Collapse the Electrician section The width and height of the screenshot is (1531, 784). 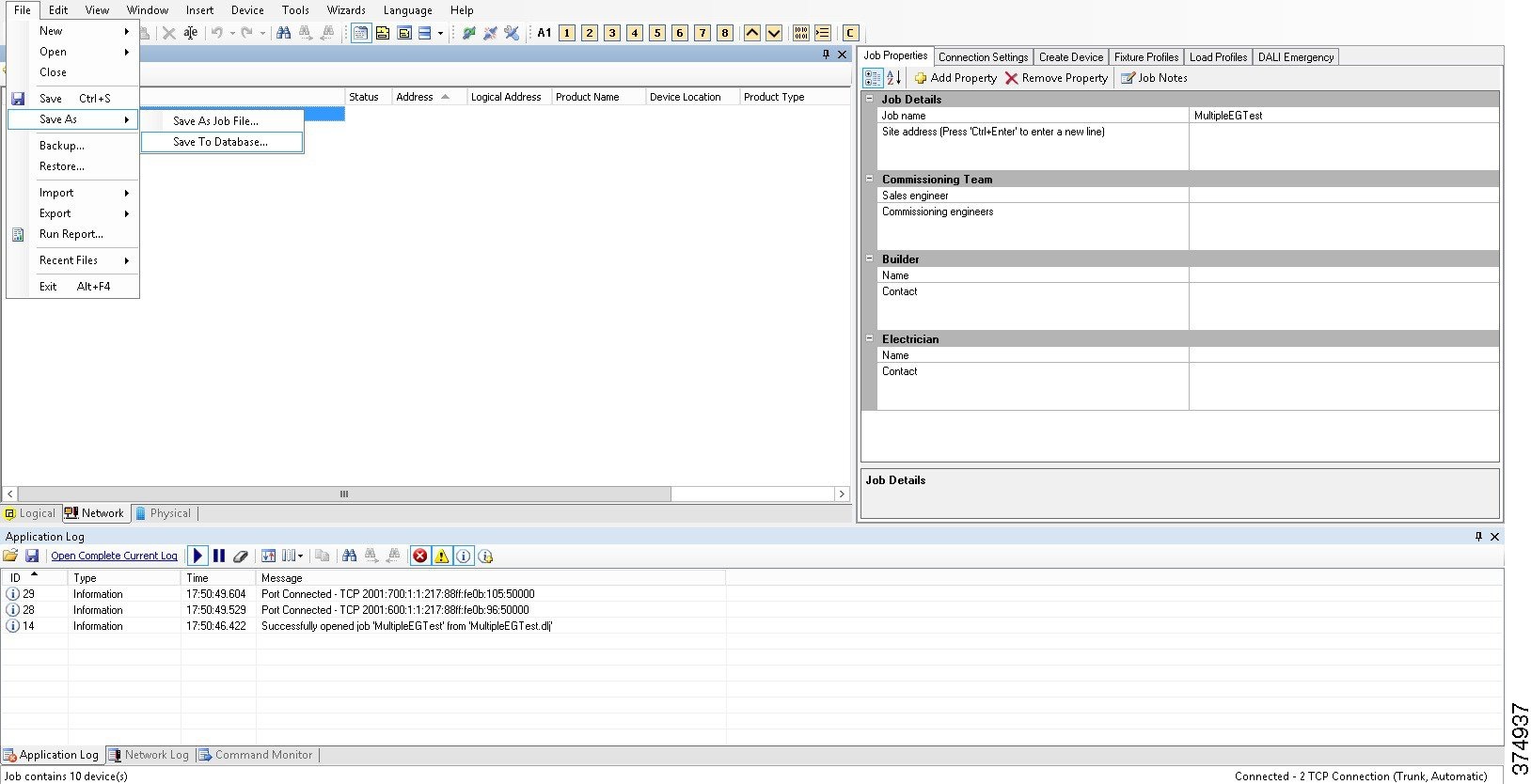869,338
